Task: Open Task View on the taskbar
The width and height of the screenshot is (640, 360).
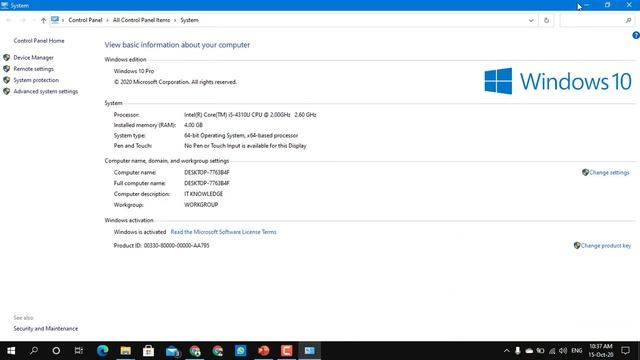Action: pyautogui.click(x=79, y=351)
